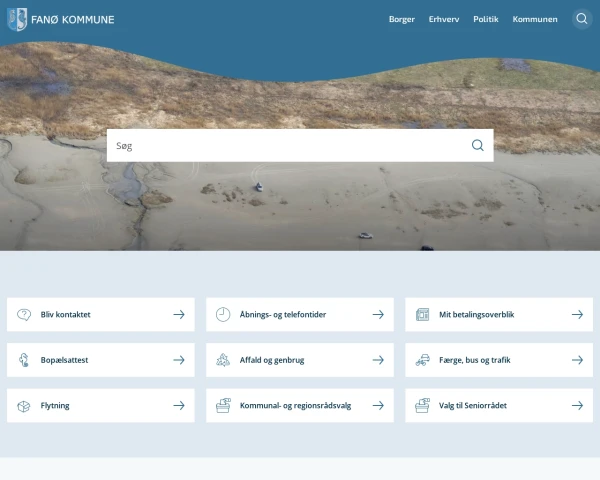600x480 pixels.
Task: Open the Flytning shortcut link
Action: point(55,406)
